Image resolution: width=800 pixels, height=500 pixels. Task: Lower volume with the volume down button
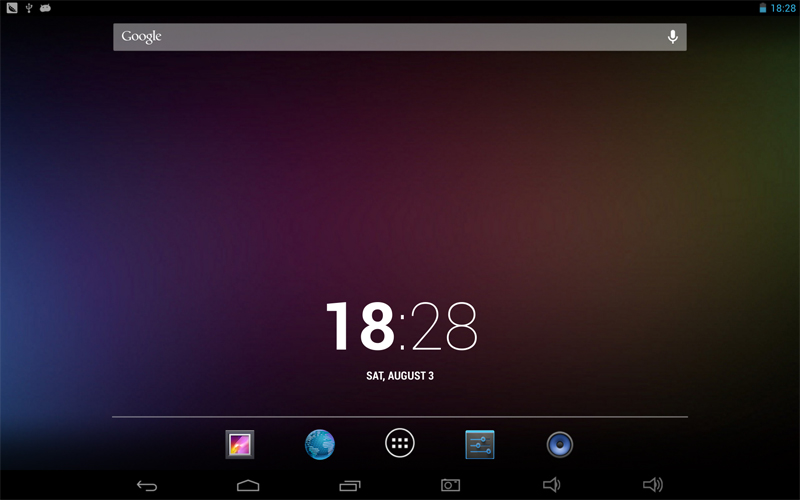click(x=551, y=485)
